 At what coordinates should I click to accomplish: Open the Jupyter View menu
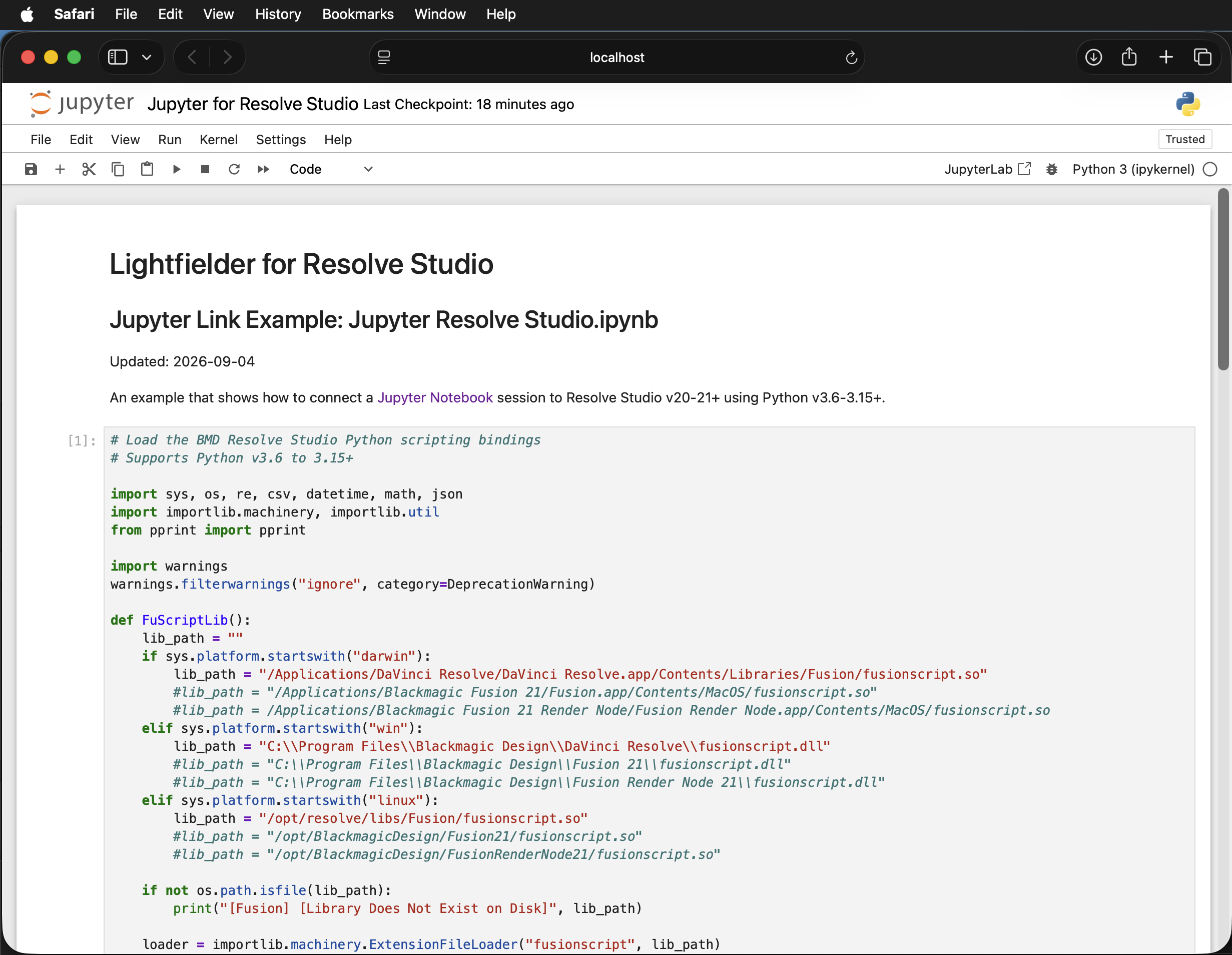pos(125,139)
